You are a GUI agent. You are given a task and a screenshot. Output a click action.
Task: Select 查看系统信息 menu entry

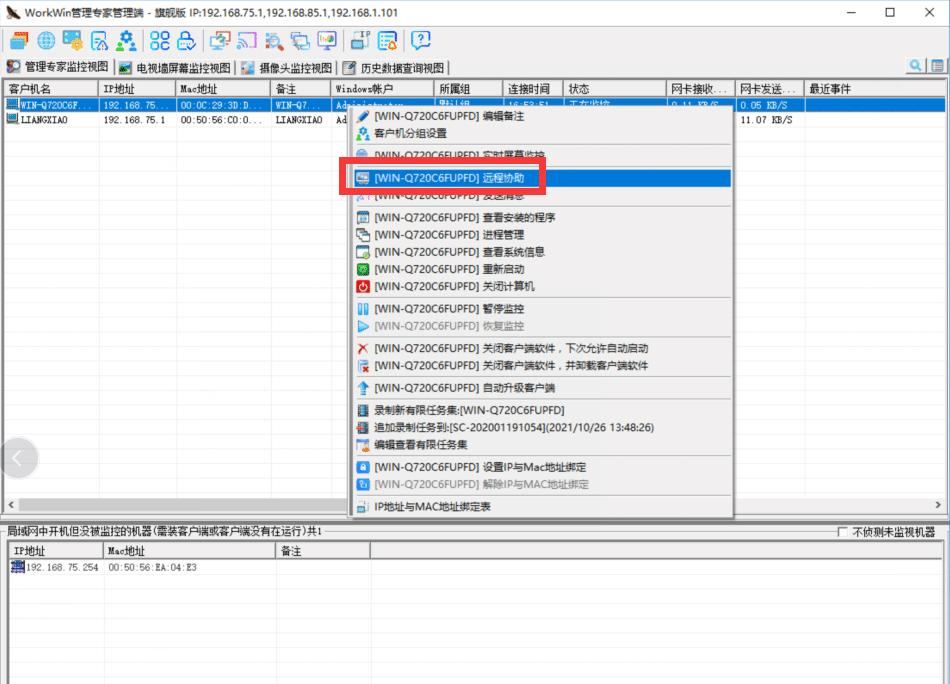(542, 252)
